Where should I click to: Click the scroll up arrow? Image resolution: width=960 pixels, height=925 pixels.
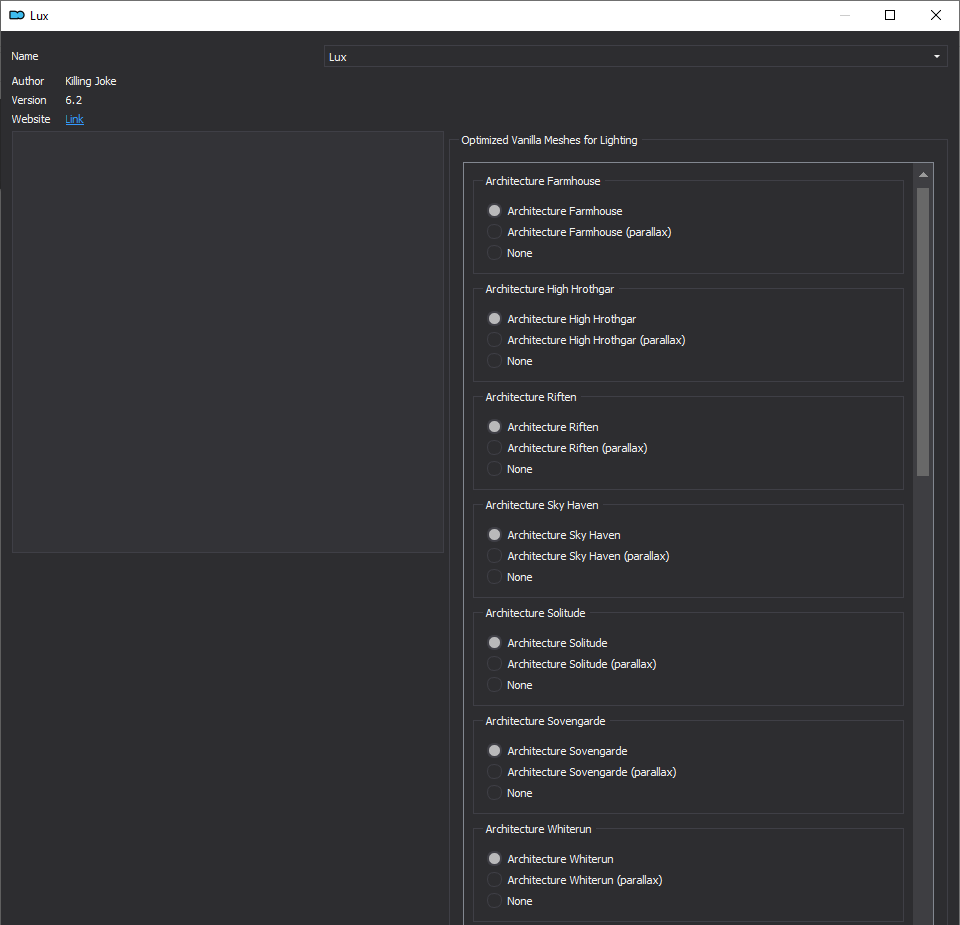[x=923, y=175]
